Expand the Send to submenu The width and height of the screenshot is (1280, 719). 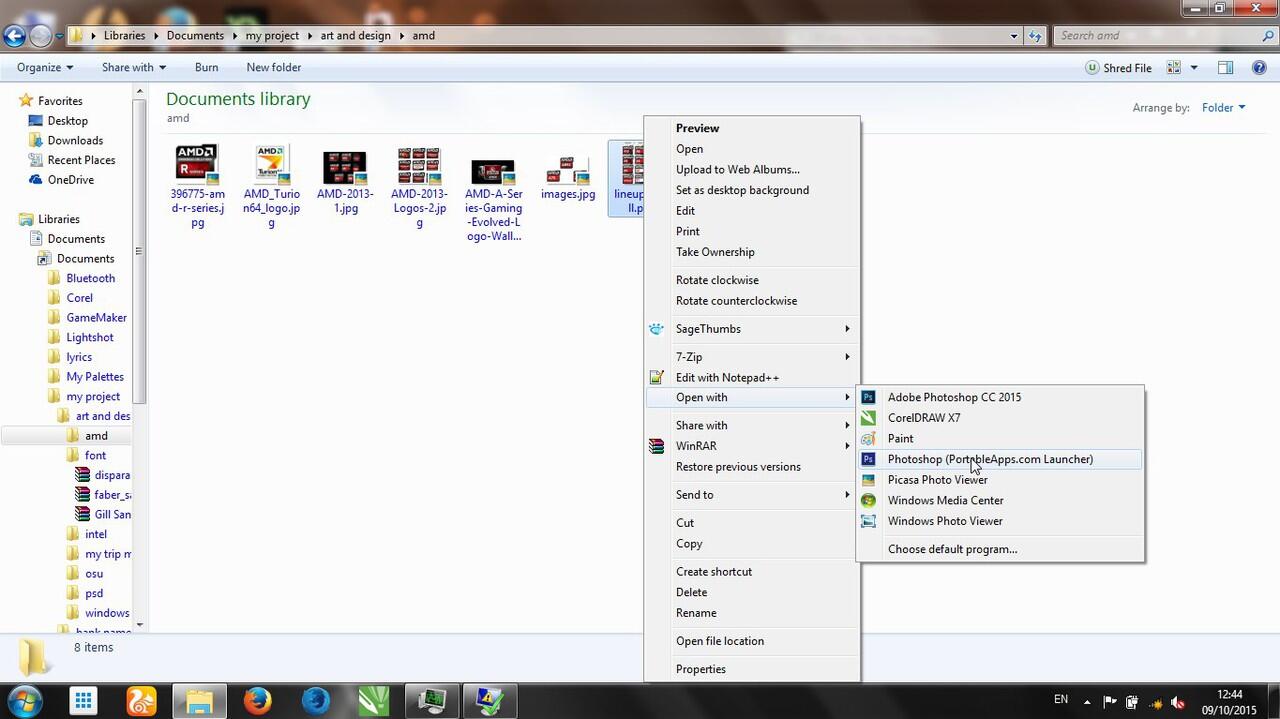point(752,494)
